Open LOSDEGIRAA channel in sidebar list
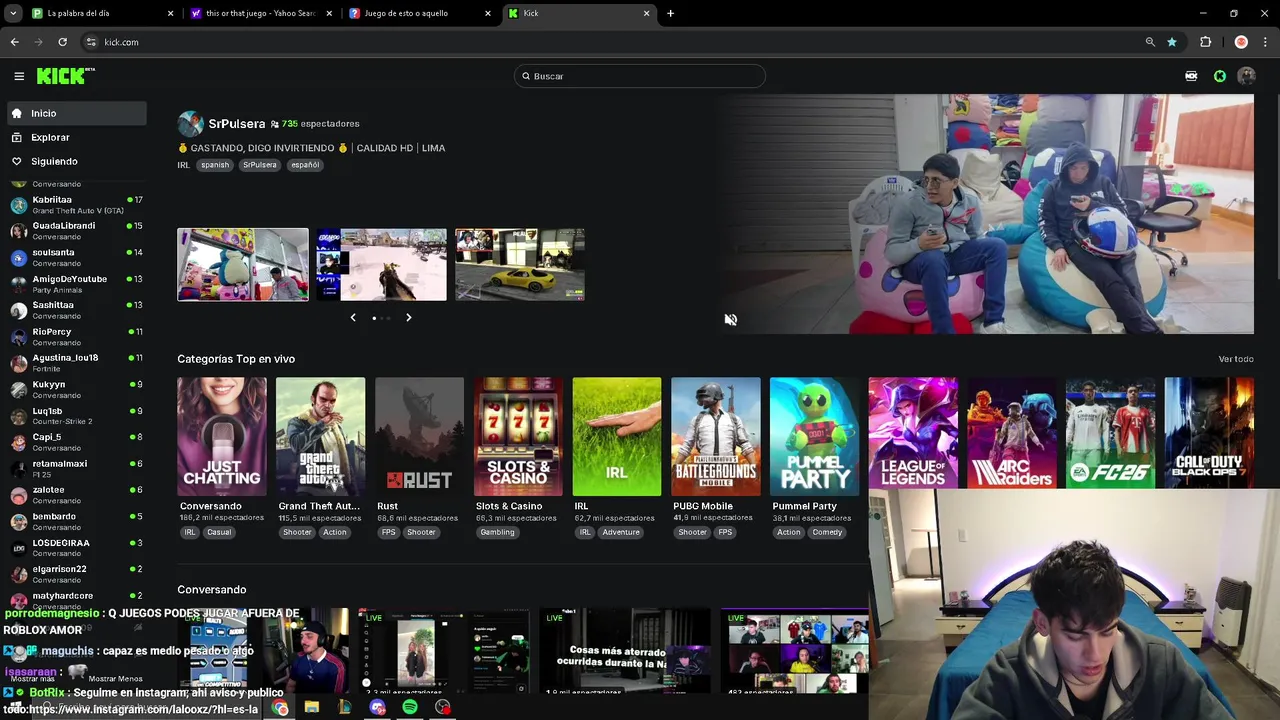 point(76,548)
